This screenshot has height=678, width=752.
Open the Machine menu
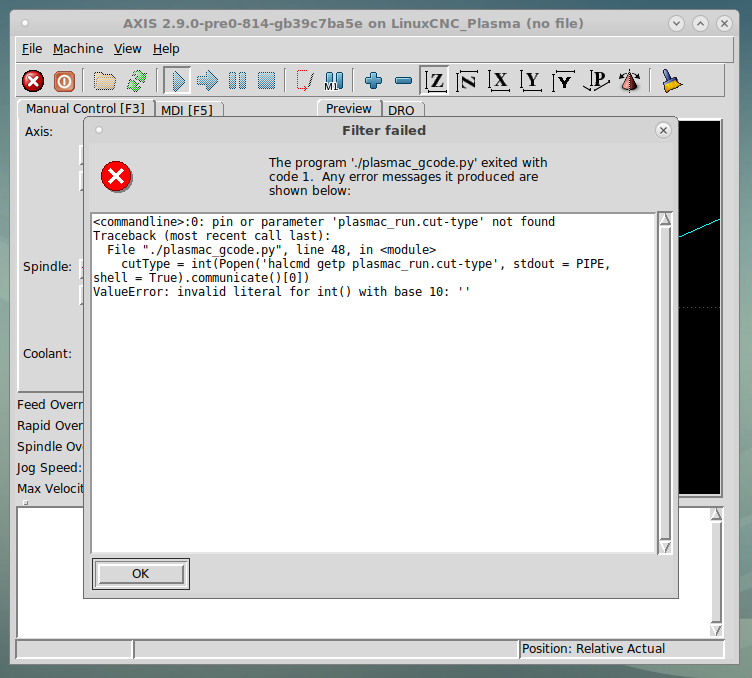78,49
